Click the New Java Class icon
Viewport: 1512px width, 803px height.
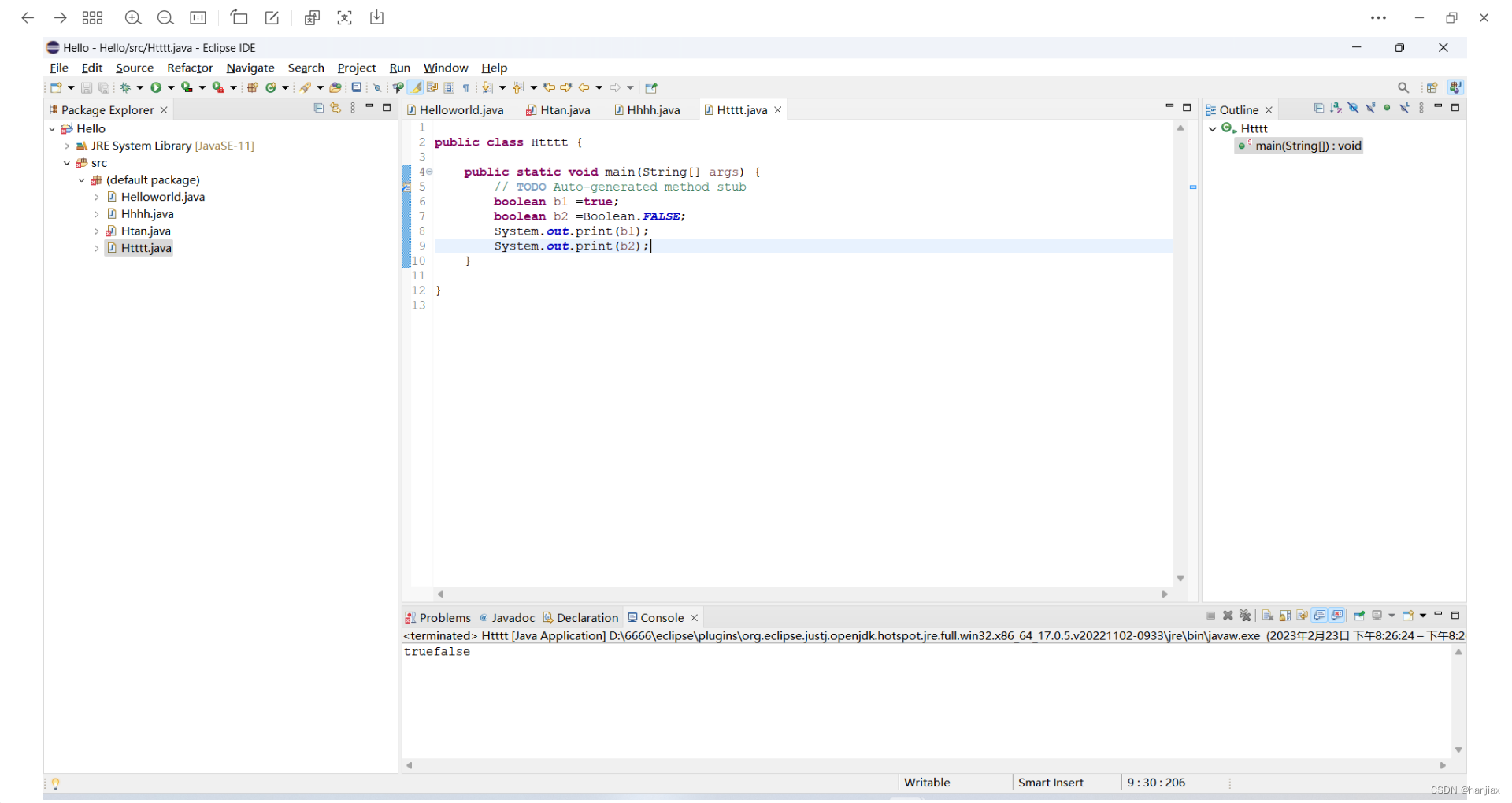(x=271, y=87)
